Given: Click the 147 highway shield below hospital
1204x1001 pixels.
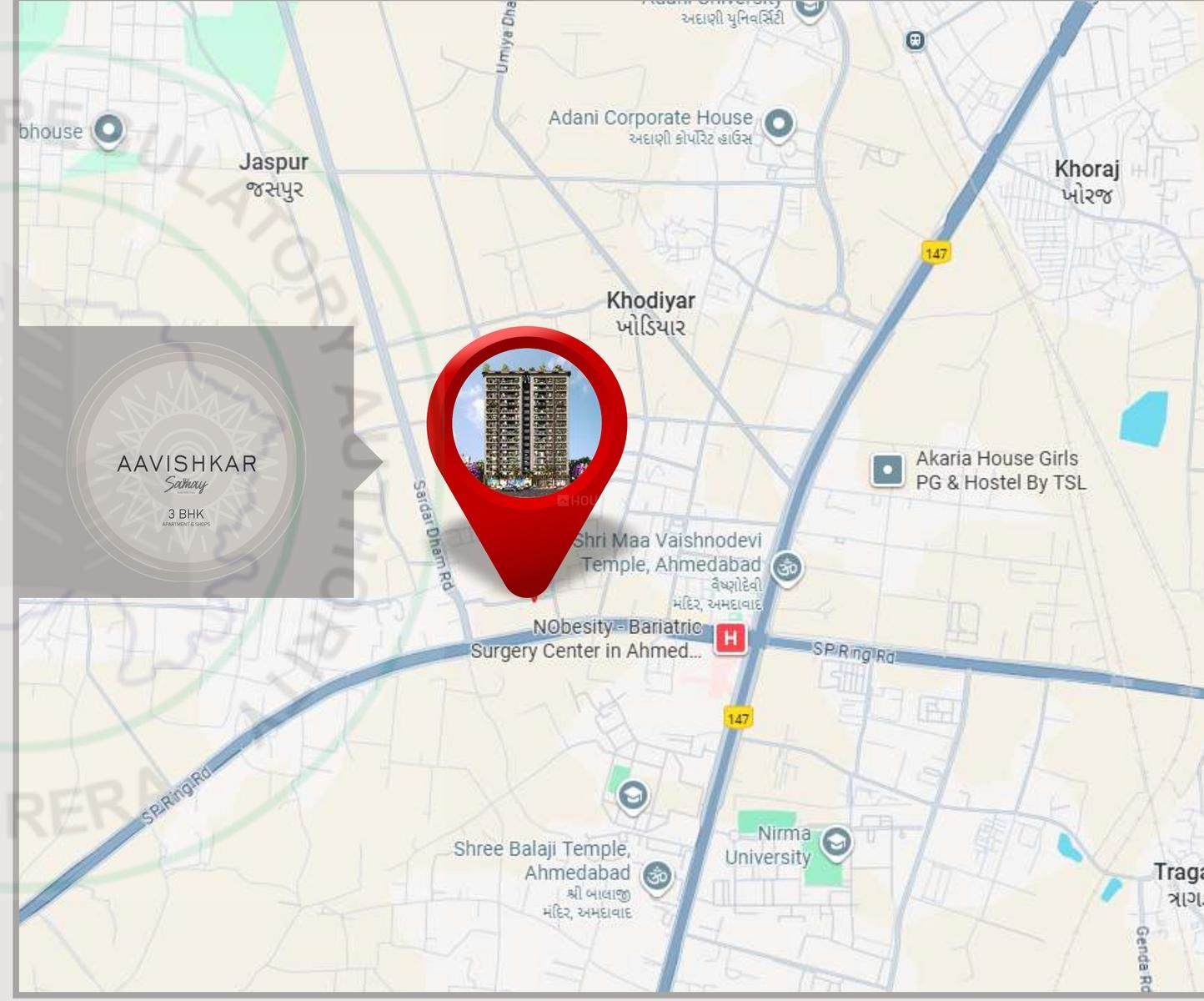Looking at the screenshot, I should [x=737, y=717].
